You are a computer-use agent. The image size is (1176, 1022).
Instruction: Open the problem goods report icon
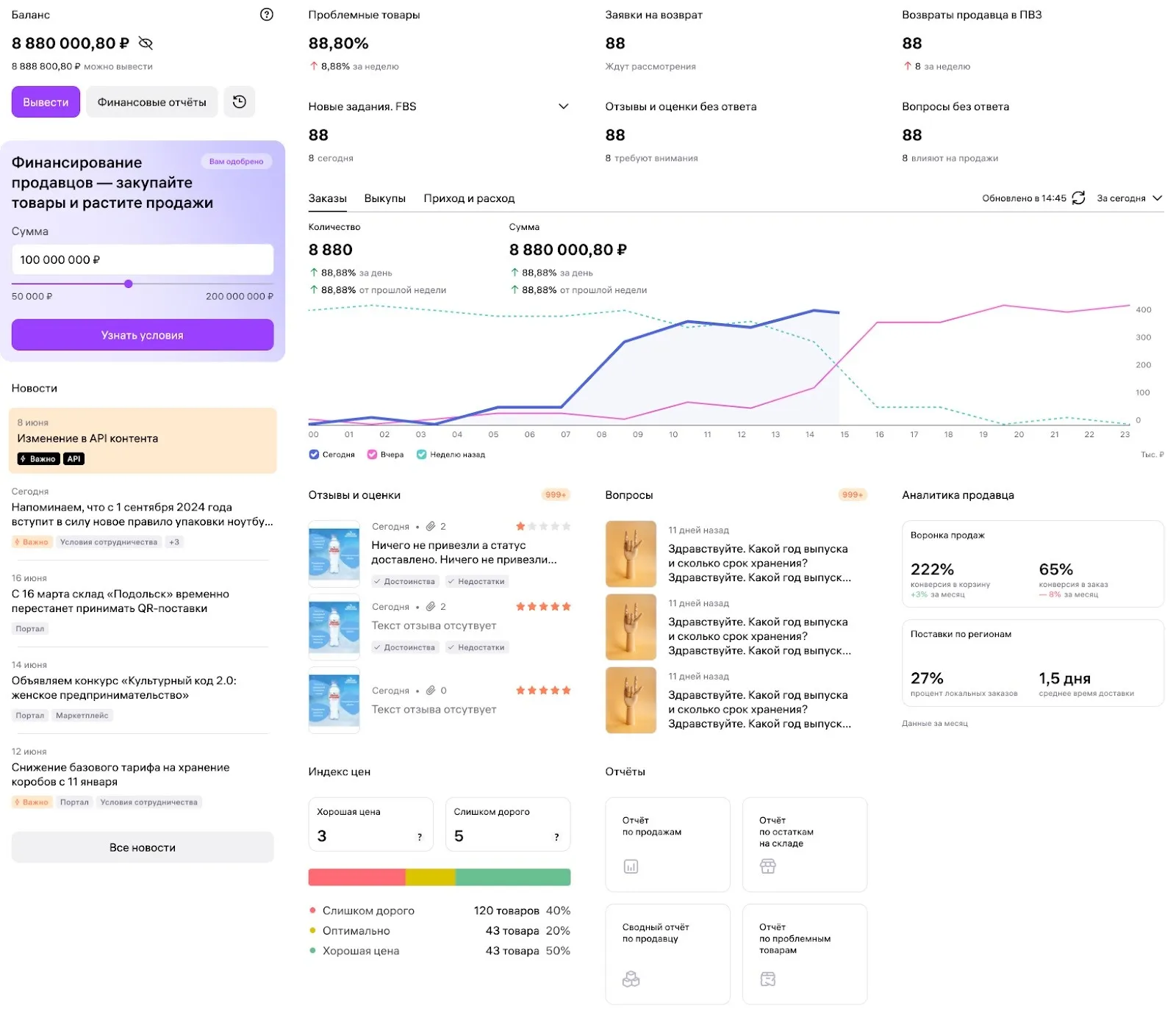(x=767, y=979)
